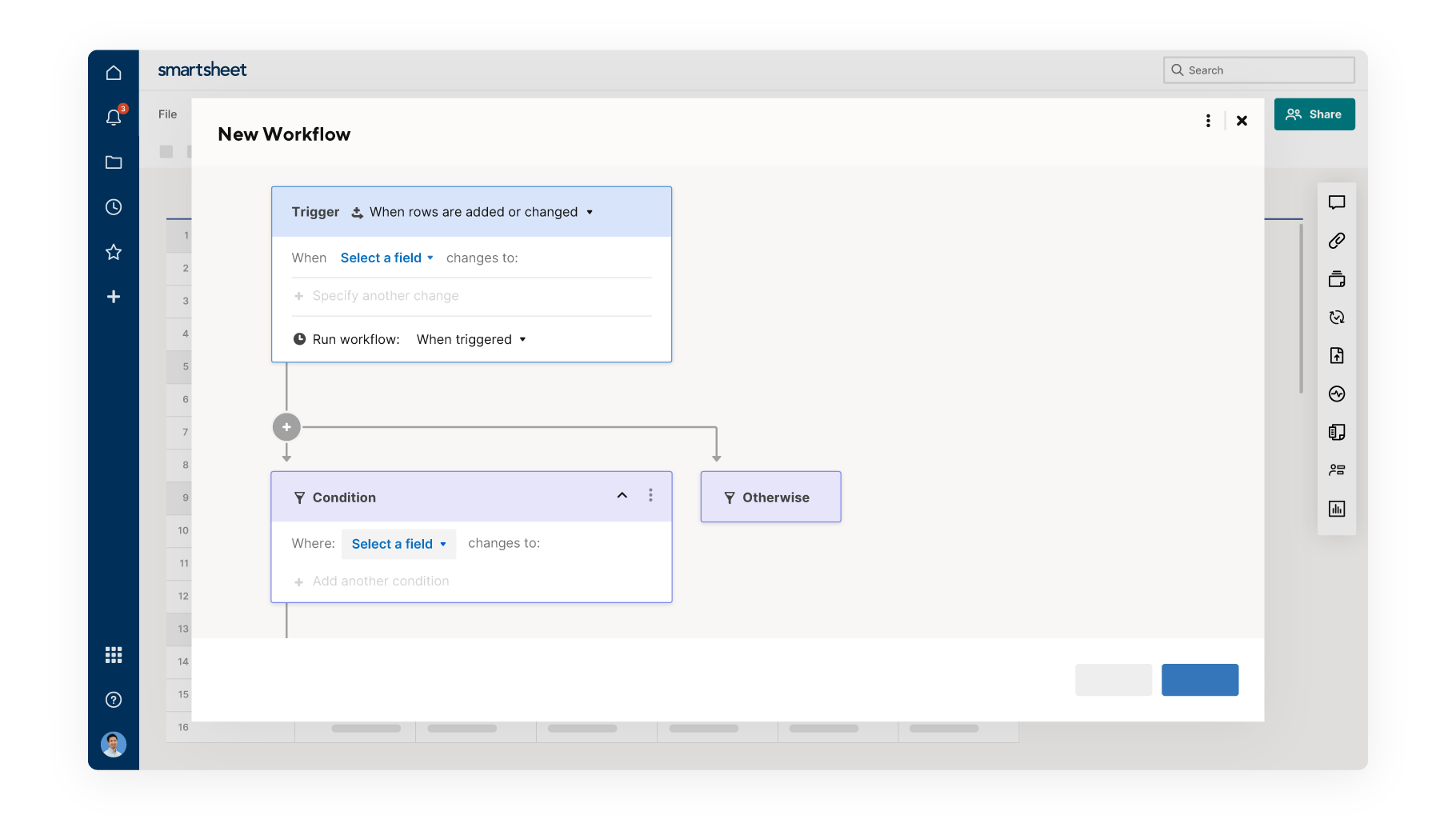Open Trigger's Select a field dropdown
The image size is (1456, 819).
386,258
